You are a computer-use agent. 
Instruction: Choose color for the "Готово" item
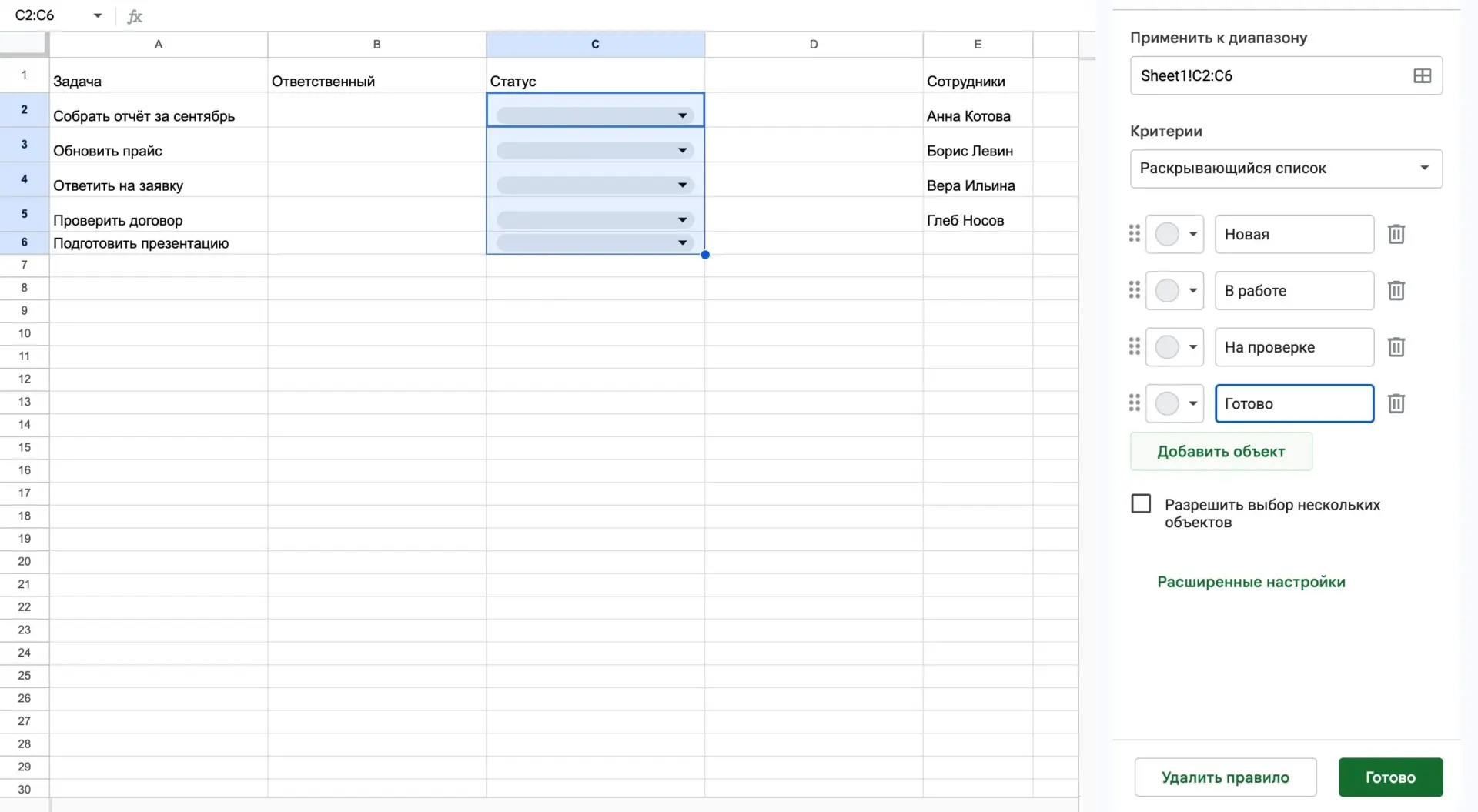1175,403
